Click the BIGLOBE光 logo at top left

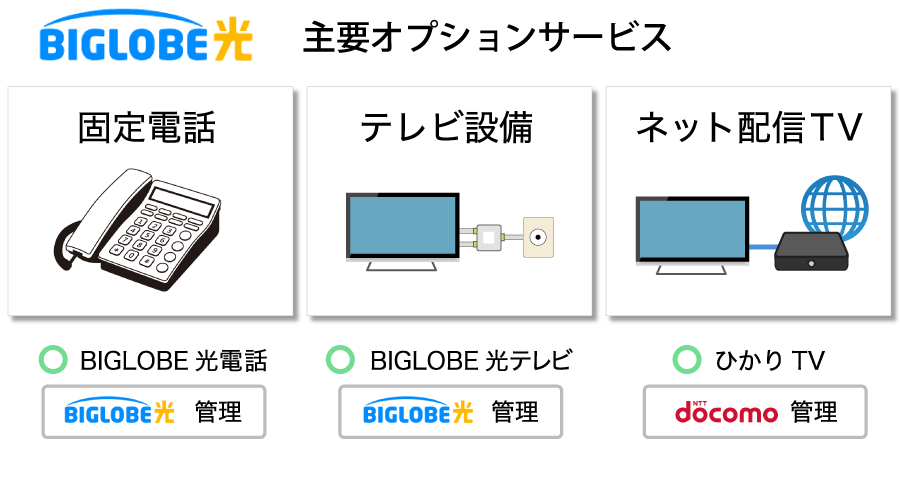tap(146, 41)
